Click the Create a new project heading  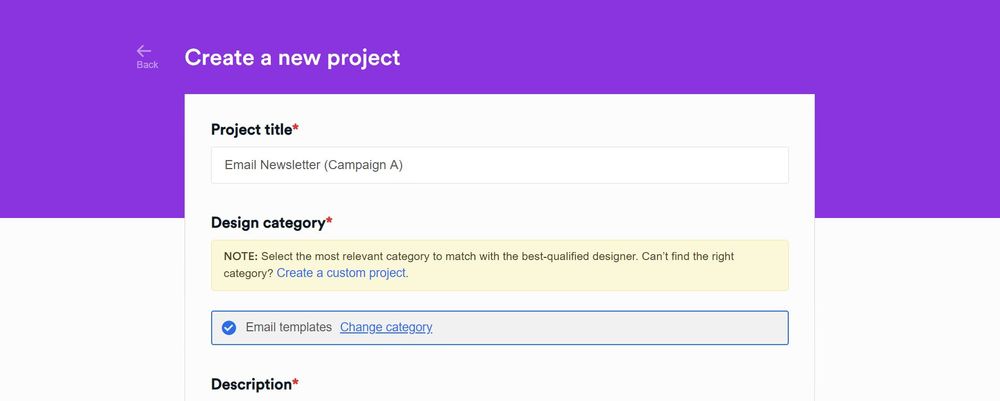[x=292, y=57]
